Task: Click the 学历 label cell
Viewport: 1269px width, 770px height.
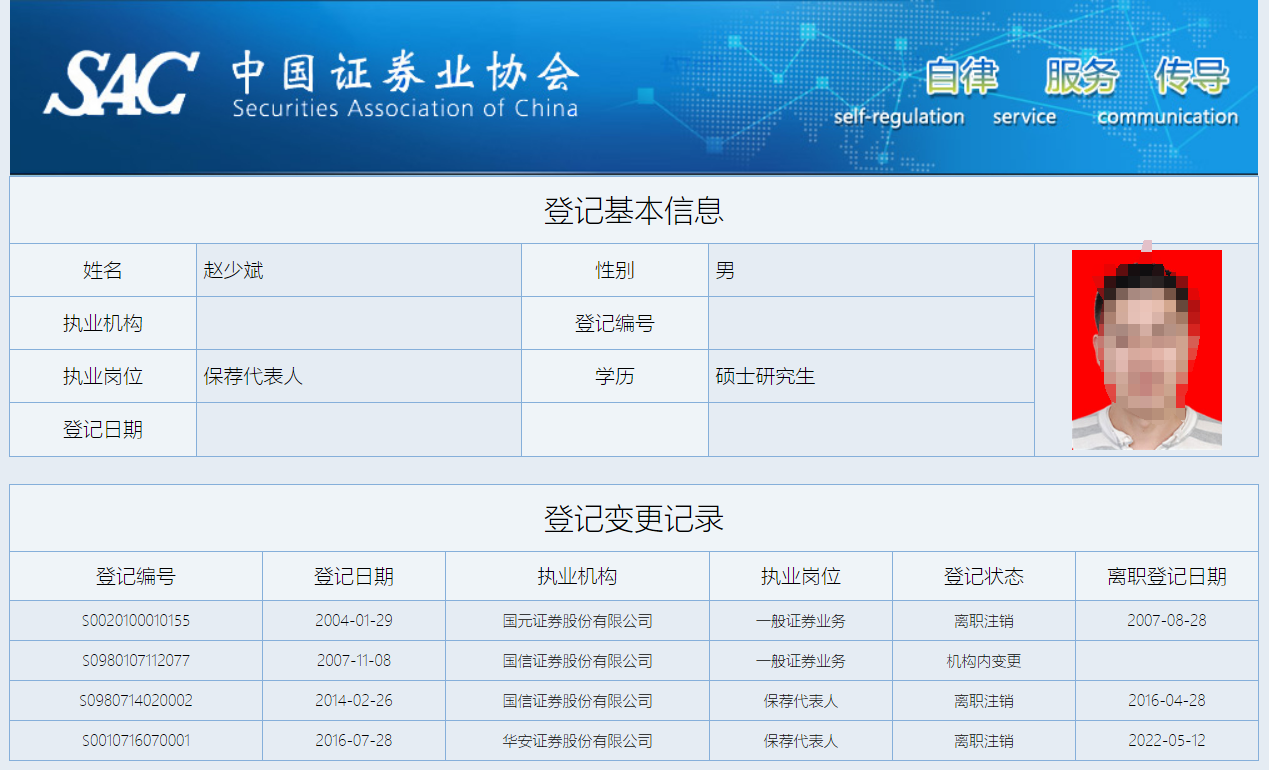Action: point(615,376)
